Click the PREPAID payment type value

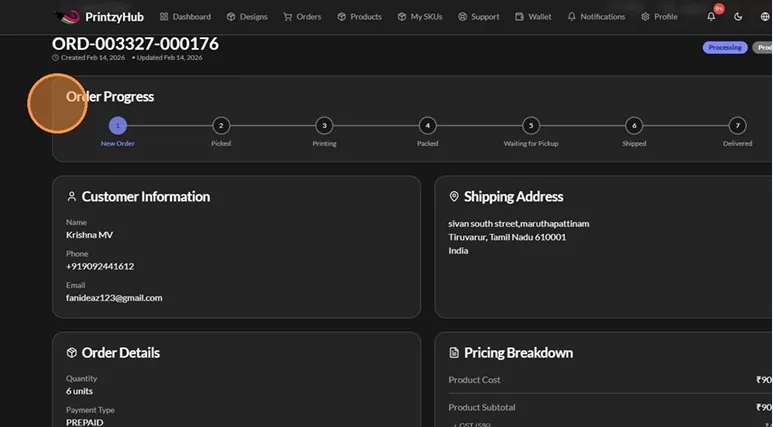pyautogui.click(x=85, y=423)
